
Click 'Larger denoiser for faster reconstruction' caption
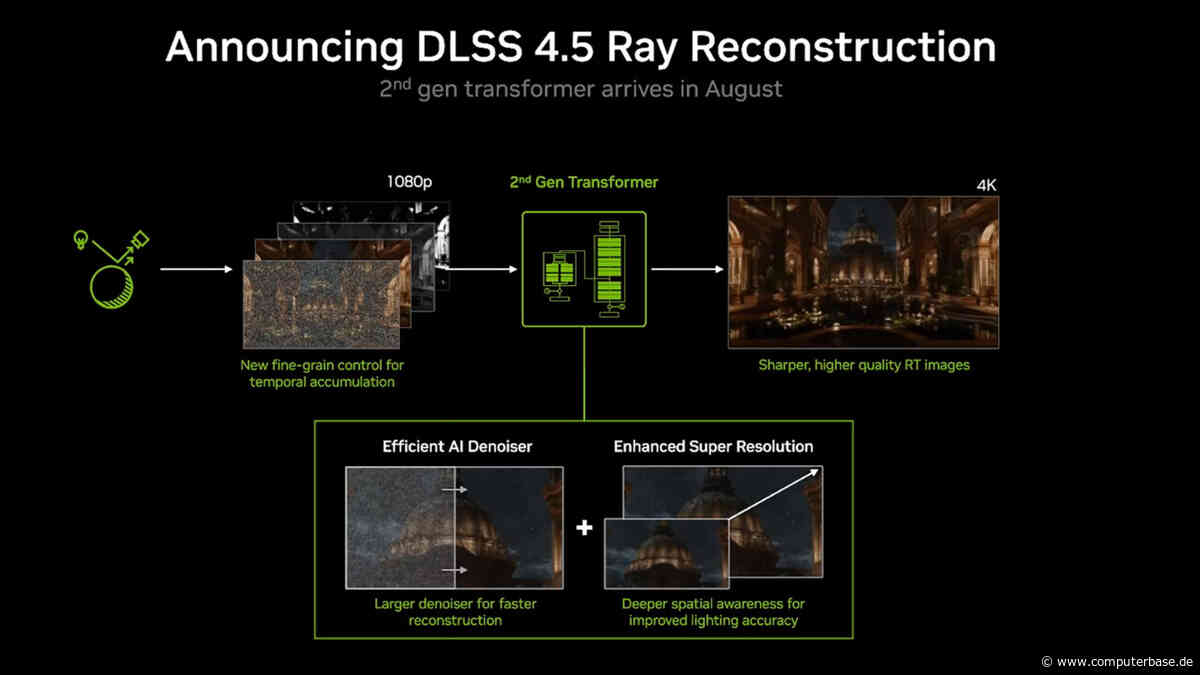(455, 612)
